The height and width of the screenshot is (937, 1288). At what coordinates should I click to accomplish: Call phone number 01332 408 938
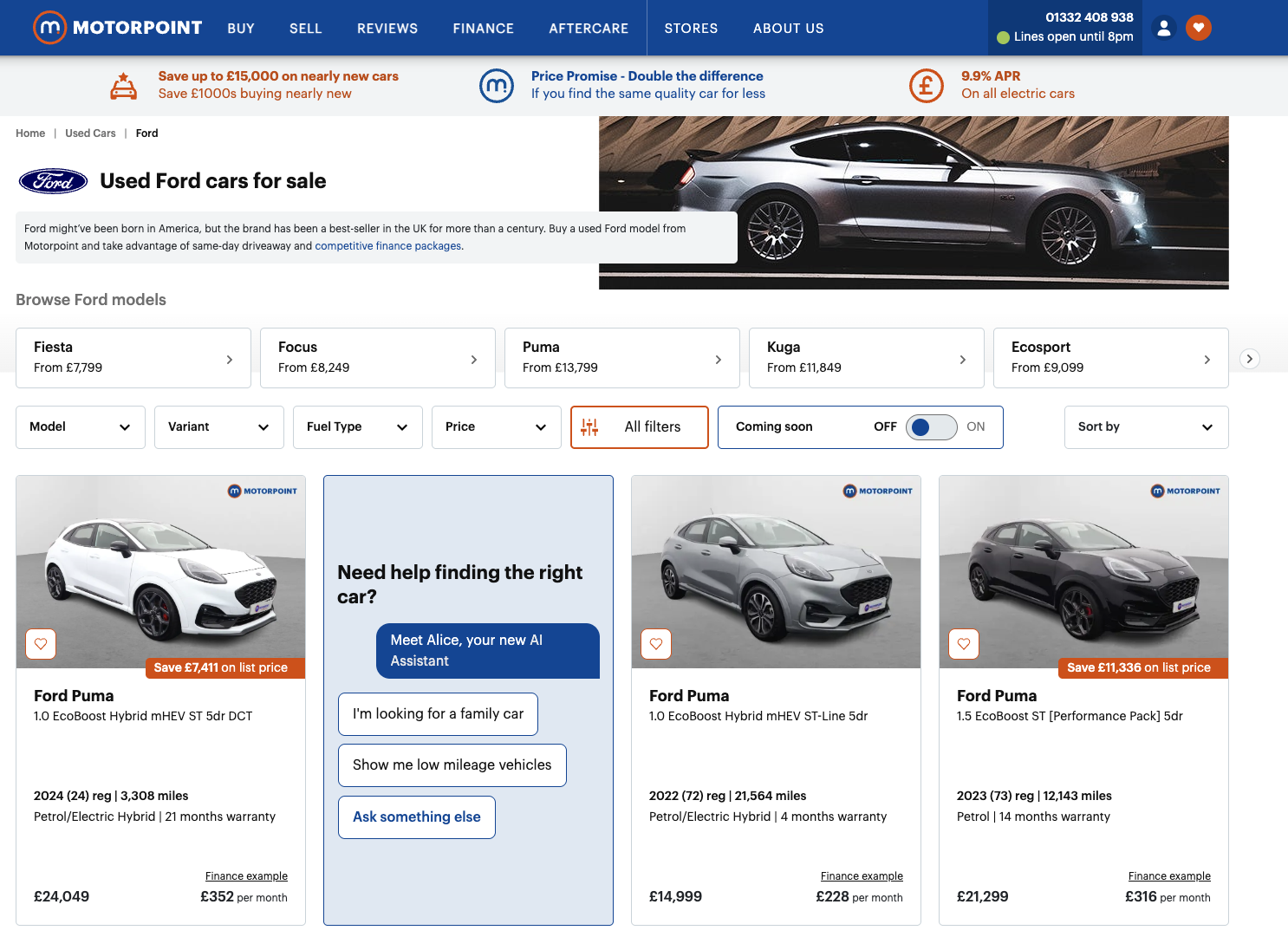[x=1090, y=17]
